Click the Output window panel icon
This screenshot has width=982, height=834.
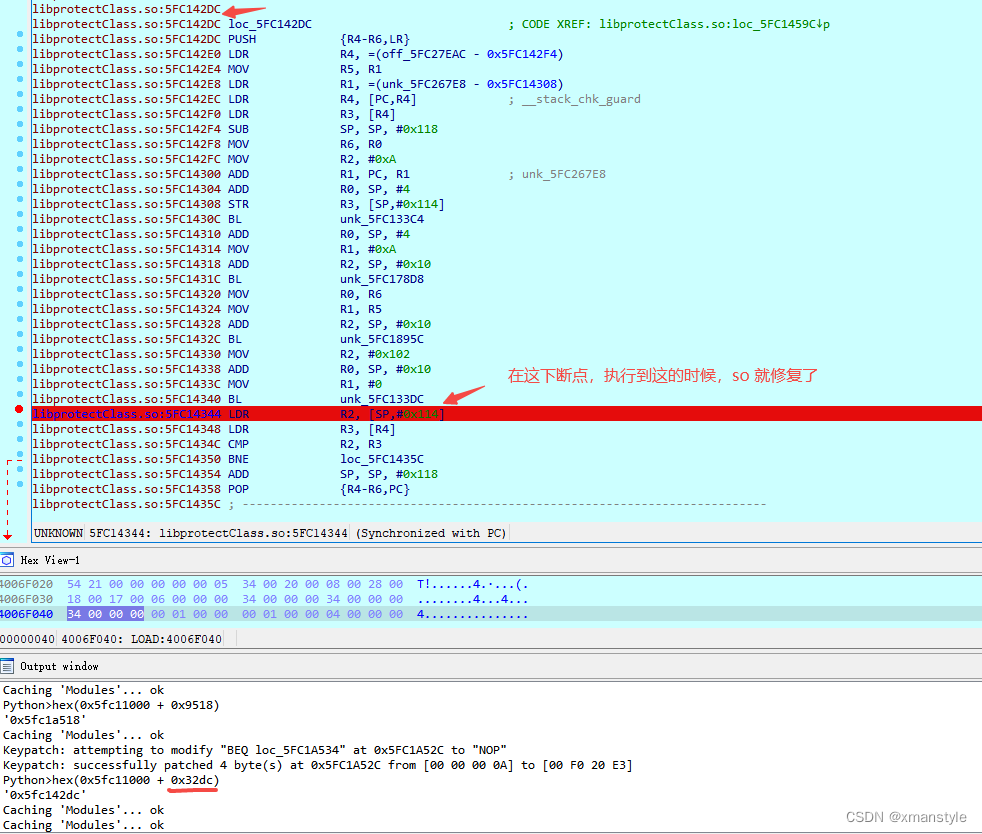tap(9, 666)
